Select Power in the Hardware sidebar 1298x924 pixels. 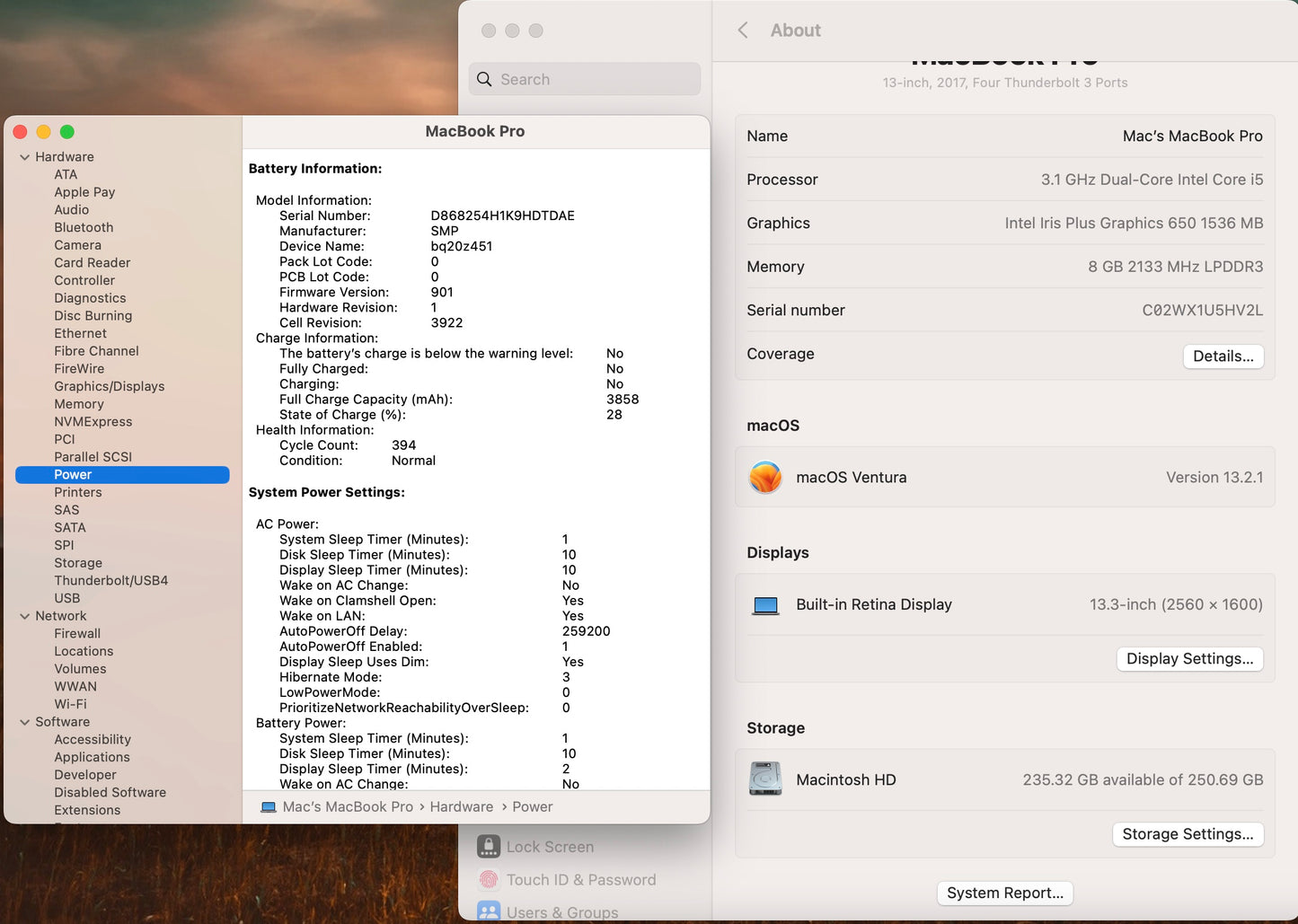point(73,474)
